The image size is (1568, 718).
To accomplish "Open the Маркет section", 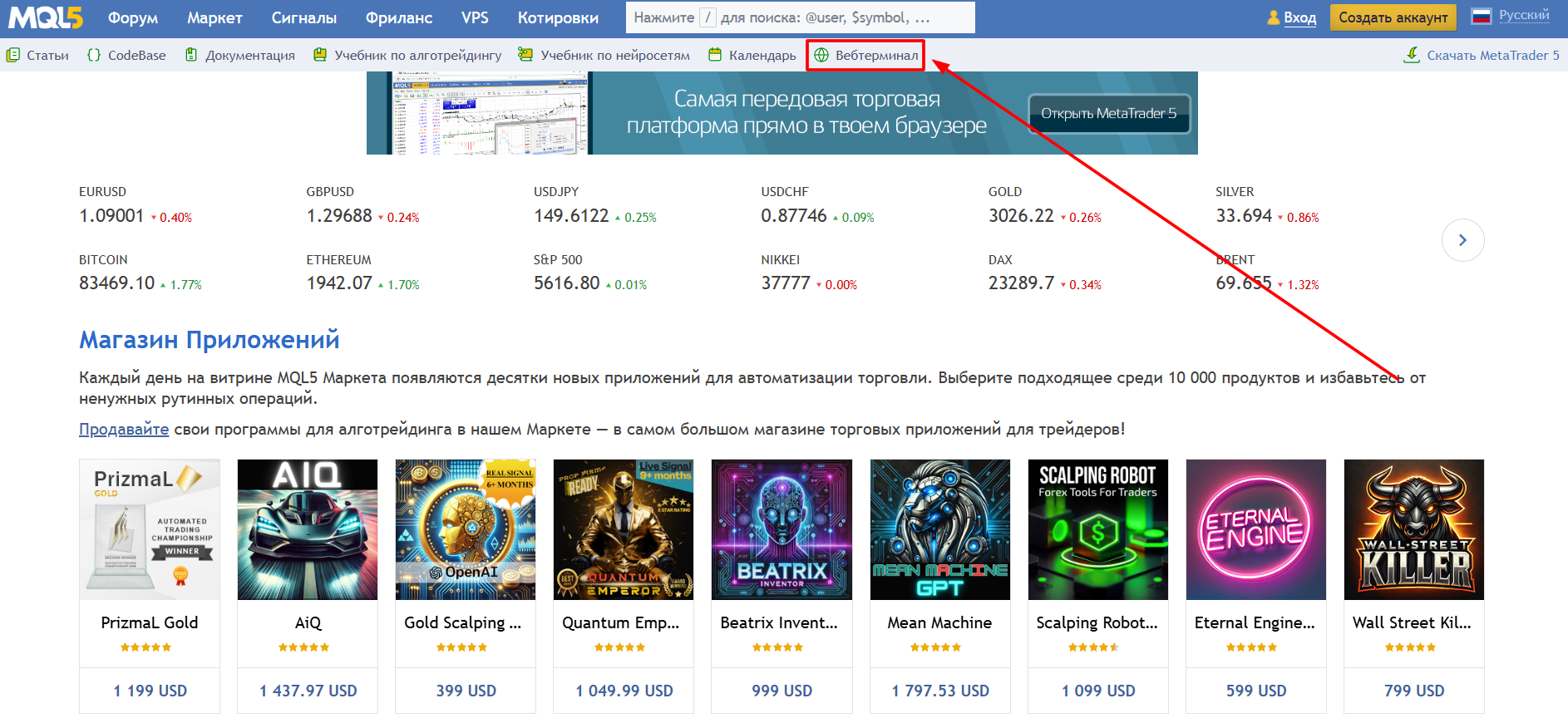I will 214,17.
